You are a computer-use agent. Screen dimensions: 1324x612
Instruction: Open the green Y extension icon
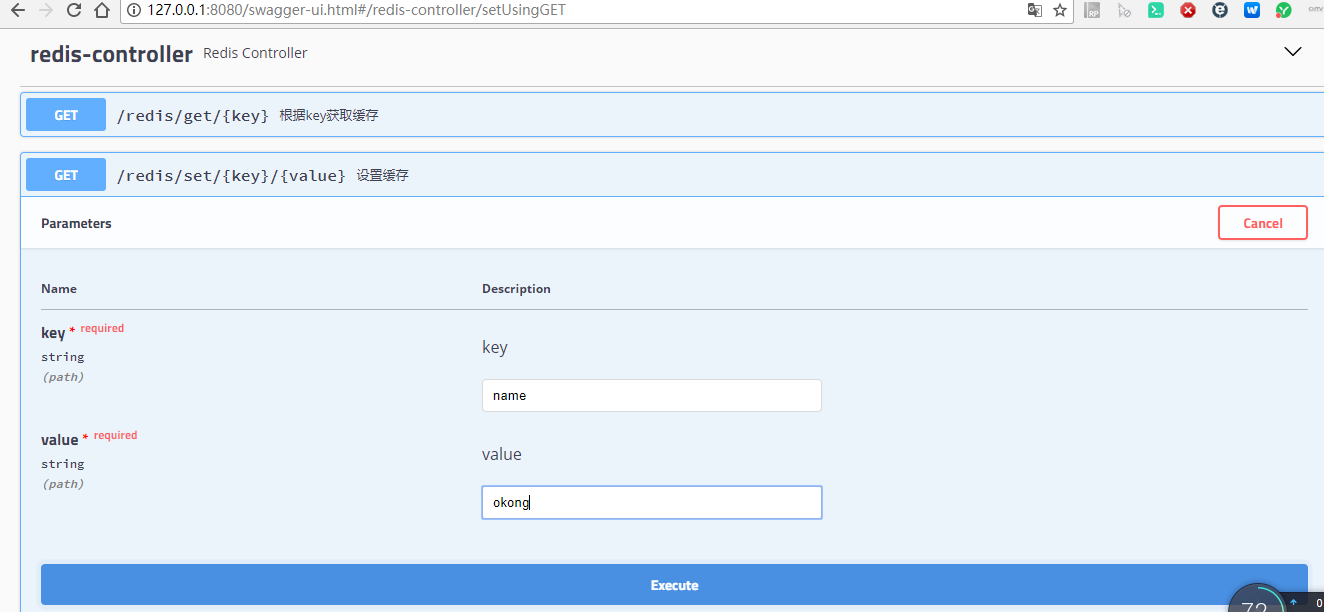[x=1284, y=10]
